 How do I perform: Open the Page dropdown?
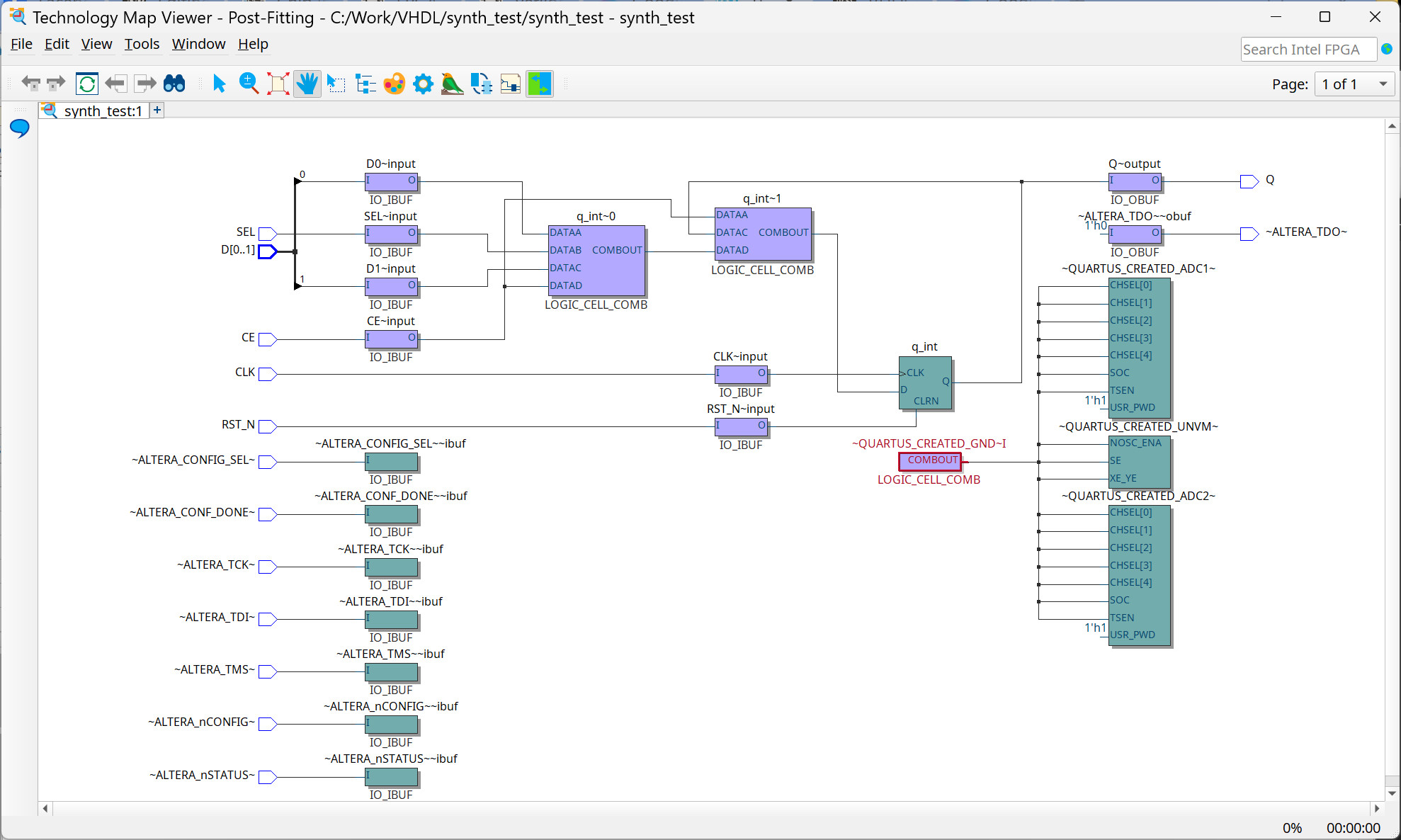pos(1354,84)
